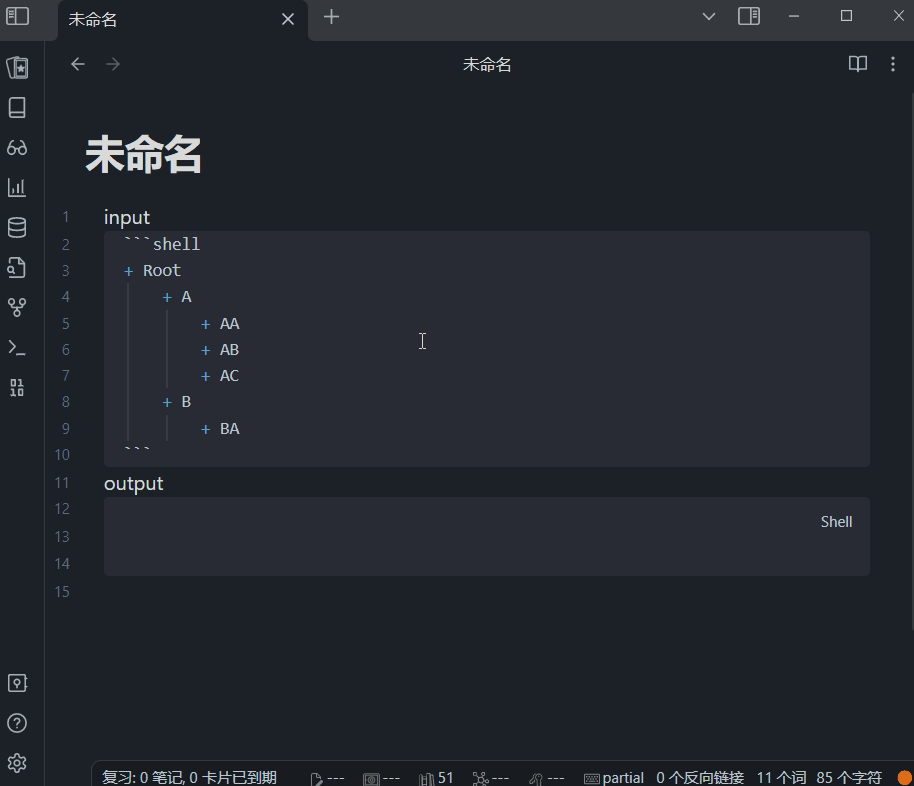
Task: Click line number 15 in the gutter
Action: click(x=62, y=592)
